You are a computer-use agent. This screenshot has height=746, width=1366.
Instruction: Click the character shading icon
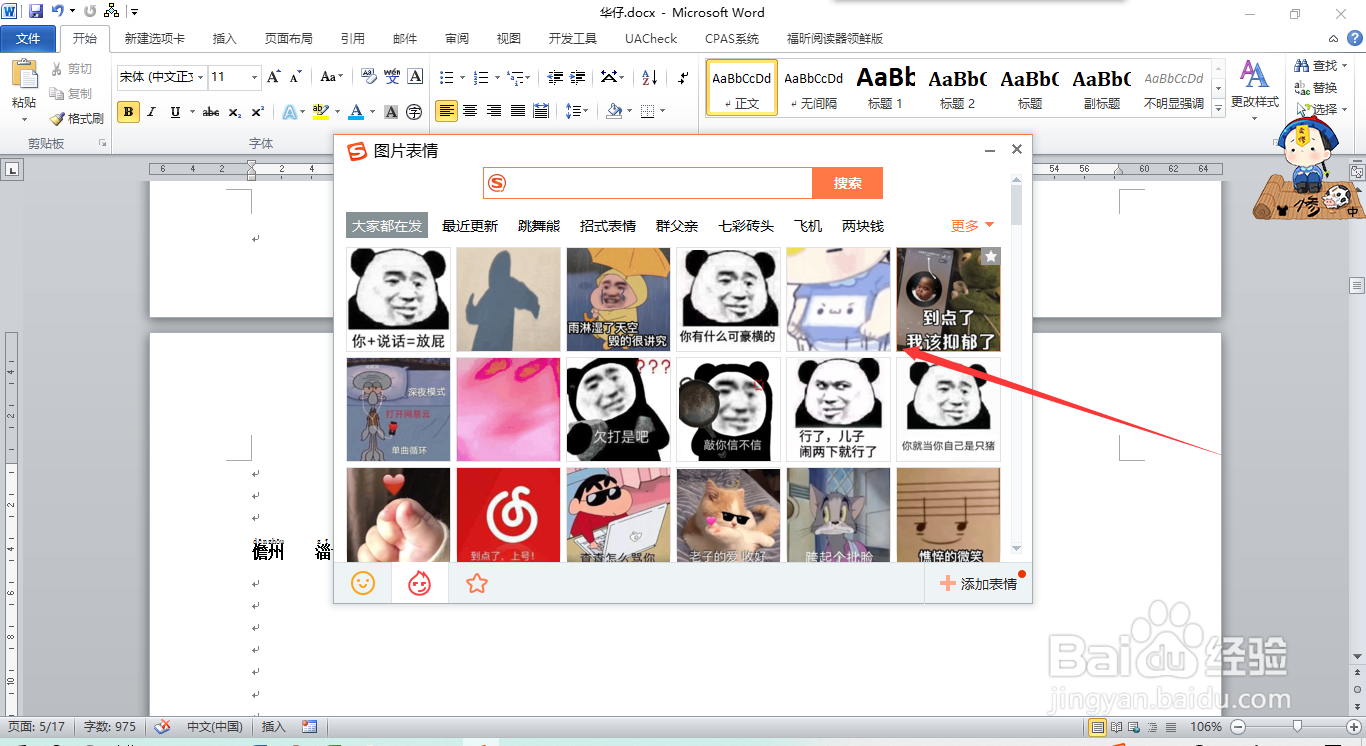point(391,112)
